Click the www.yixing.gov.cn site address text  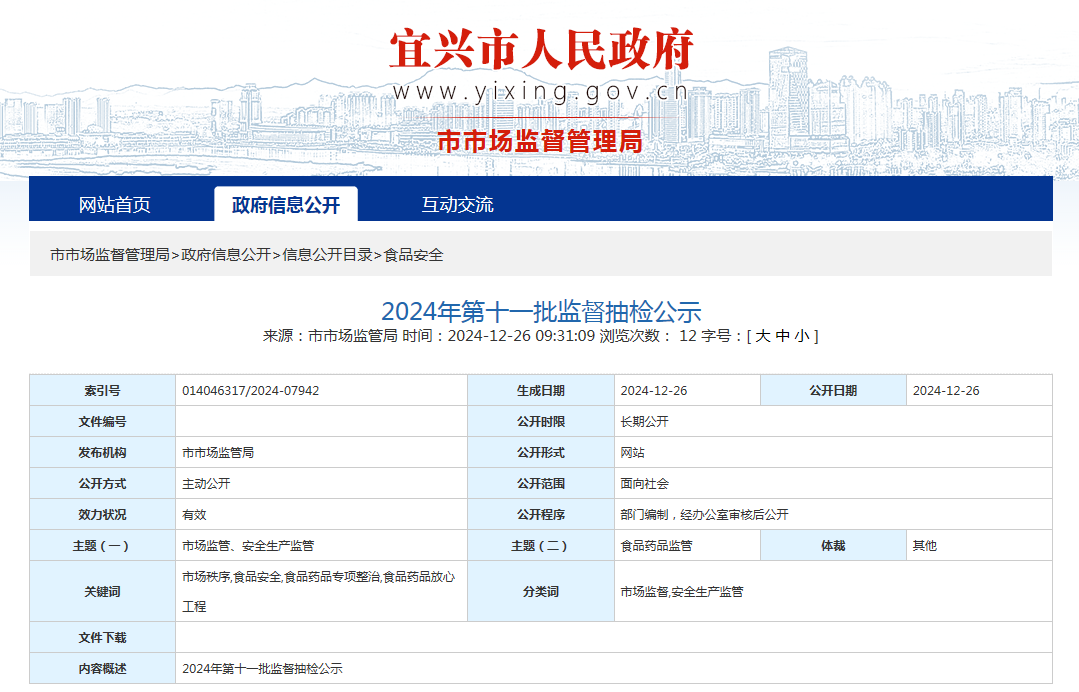coord(540,91)
